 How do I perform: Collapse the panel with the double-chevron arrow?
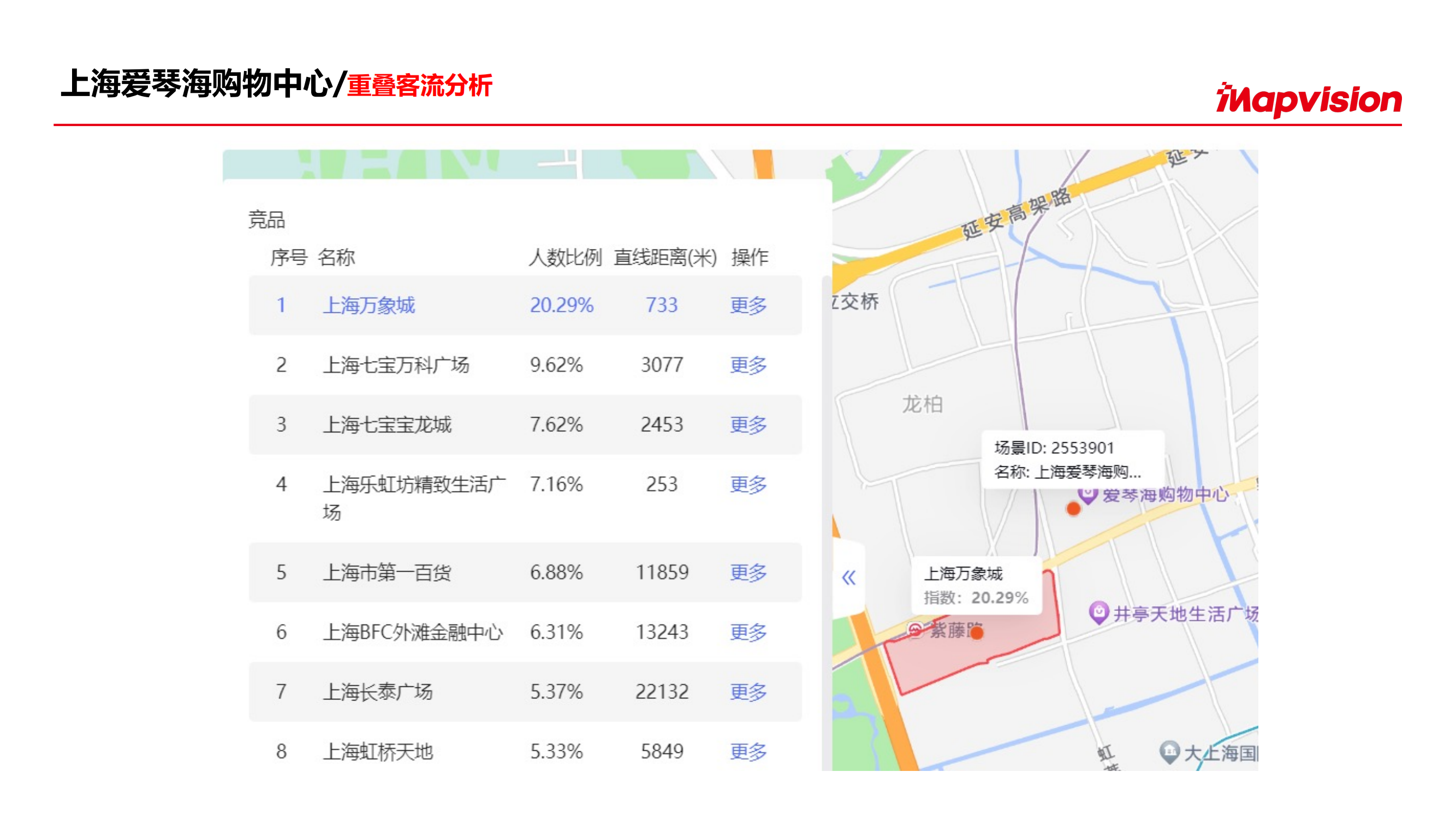pyautogui.click(x=848, y=578)
